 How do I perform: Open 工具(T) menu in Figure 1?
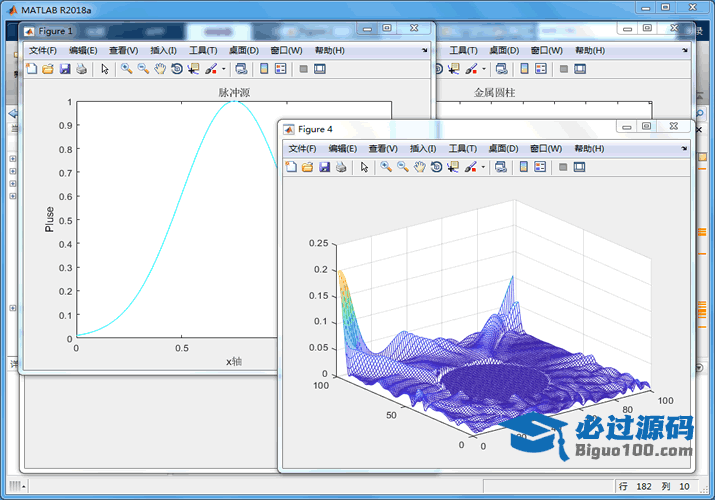coord(203,50)
